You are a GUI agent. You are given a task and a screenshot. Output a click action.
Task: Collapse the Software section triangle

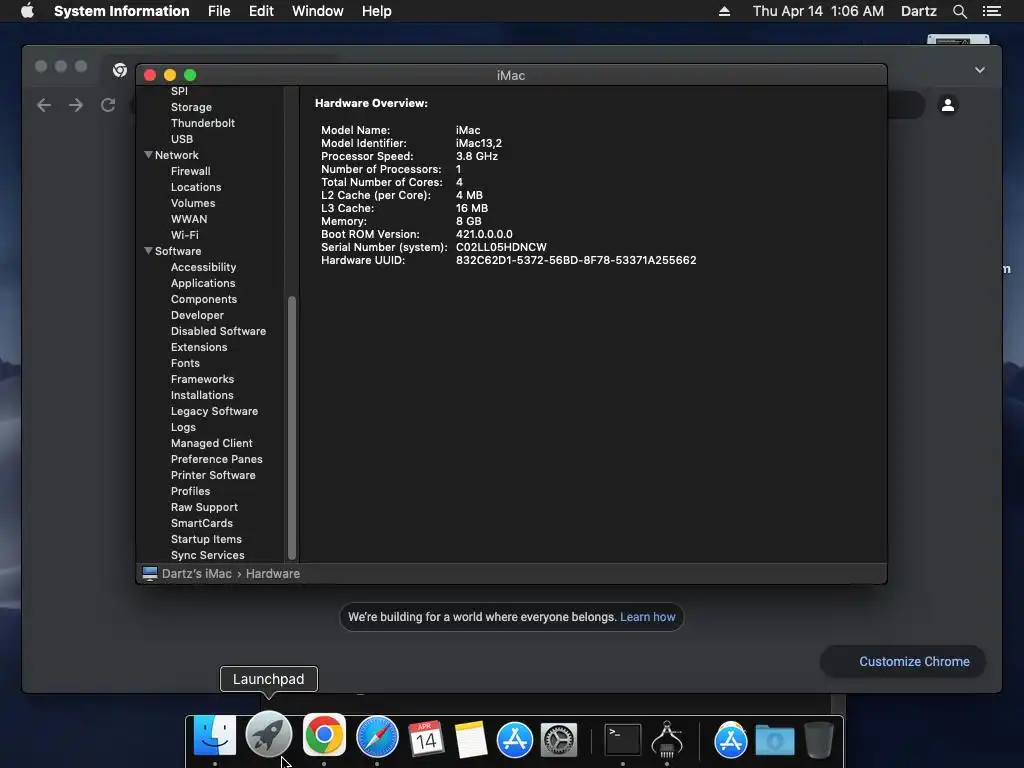tap(148, 251)
